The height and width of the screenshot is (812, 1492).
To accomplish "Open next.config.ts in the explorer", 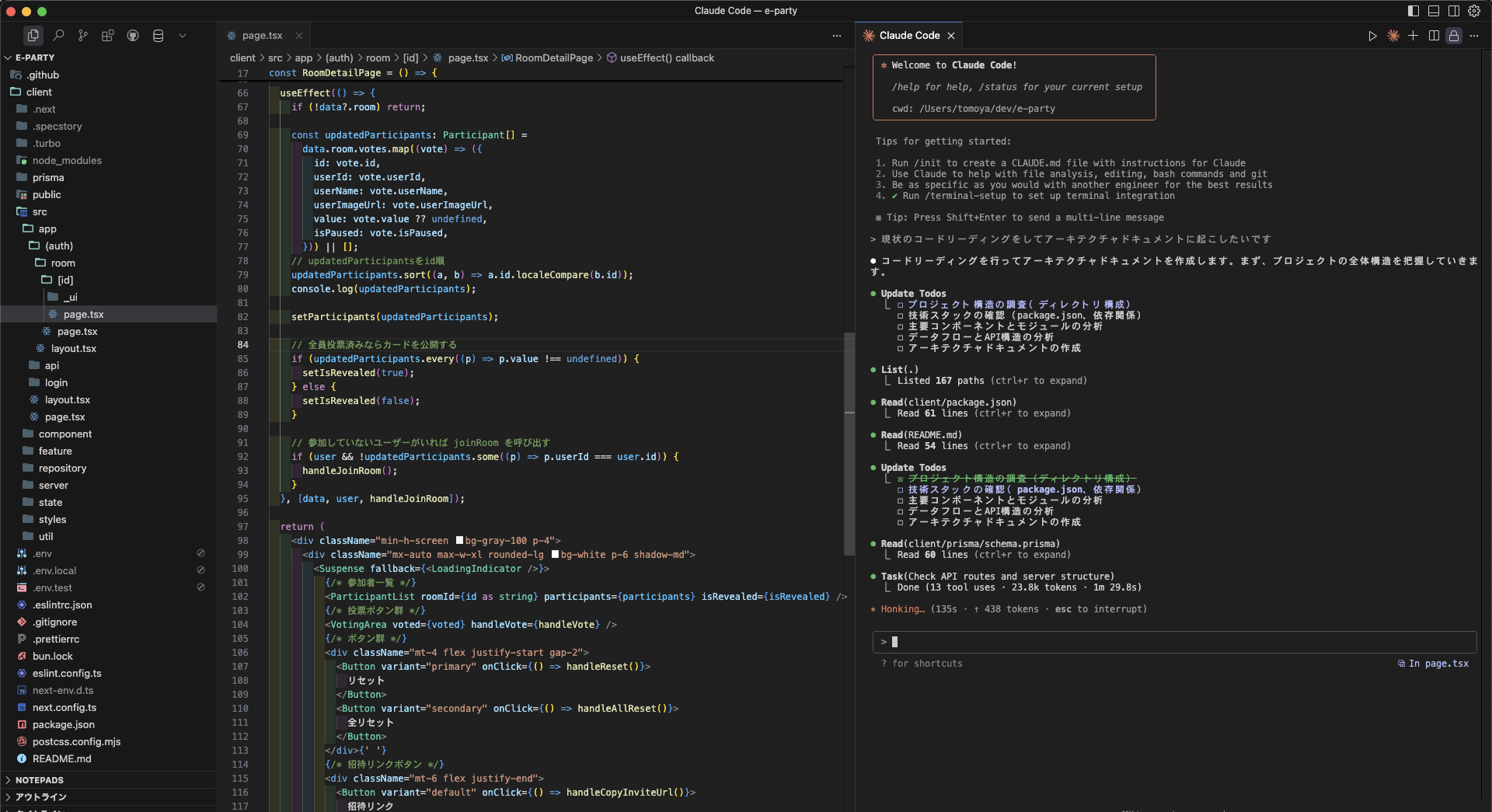I will 64,707.
